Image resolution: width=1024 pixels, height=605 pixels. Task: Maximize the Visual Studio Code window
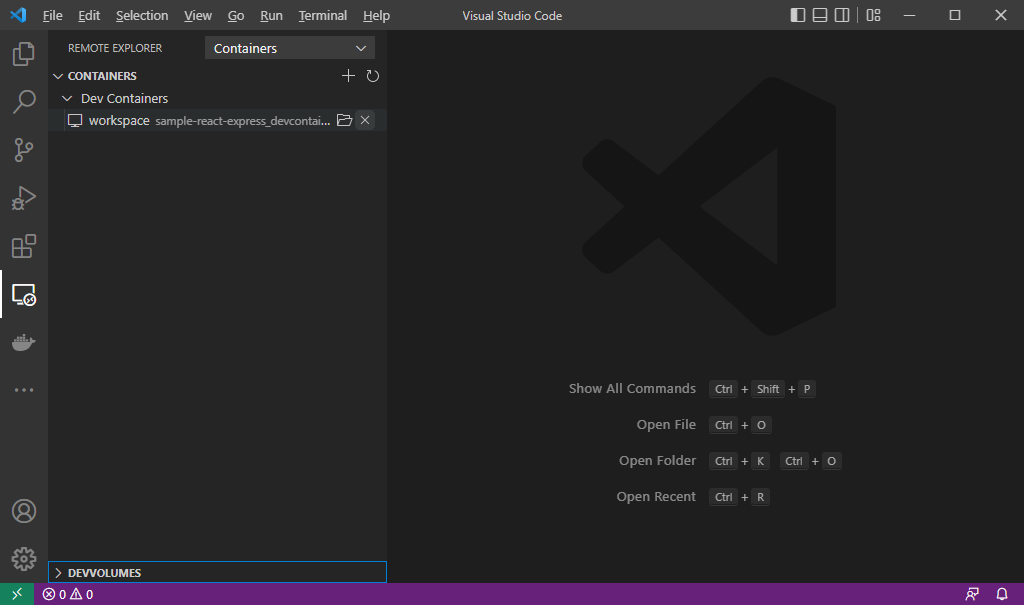click(955, 15)
